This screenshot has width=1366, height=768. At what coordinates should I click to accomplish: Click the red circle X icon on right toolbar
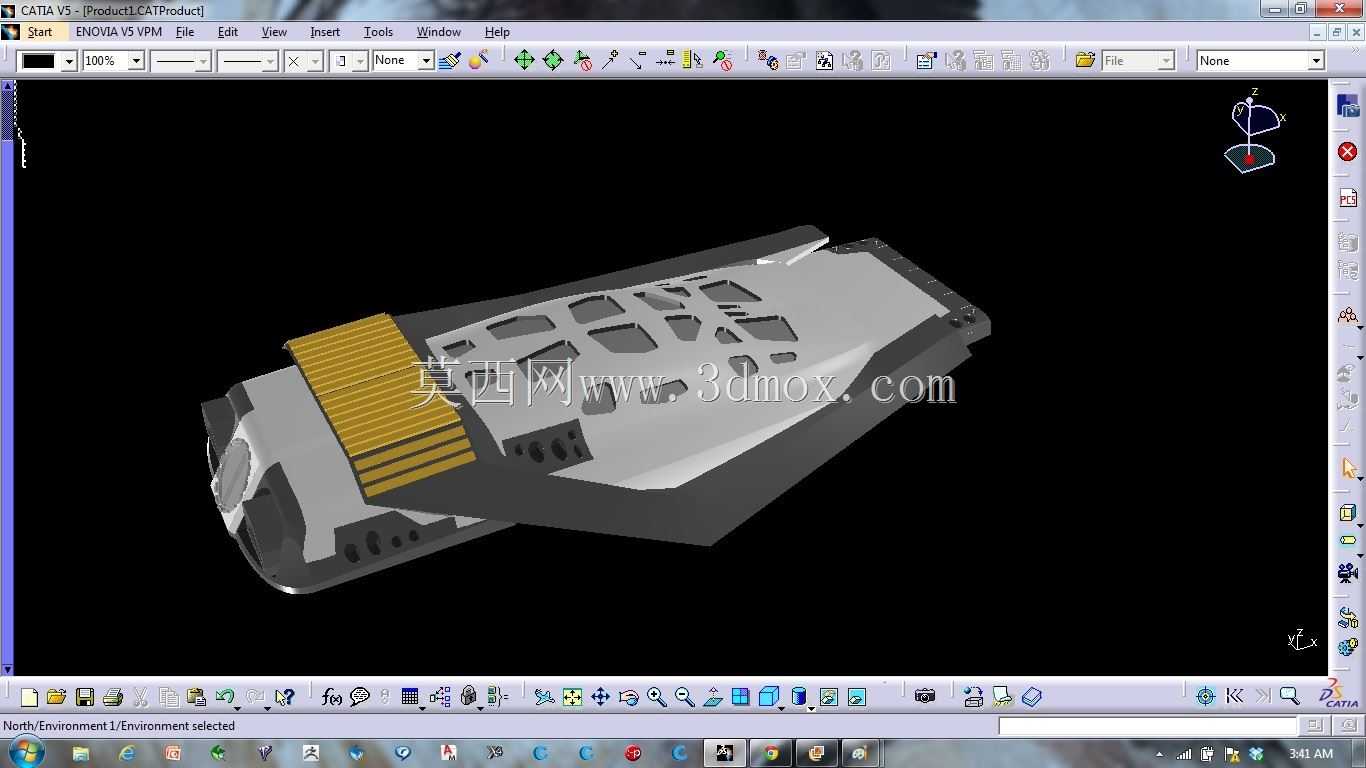click(x=1348, y=152)
